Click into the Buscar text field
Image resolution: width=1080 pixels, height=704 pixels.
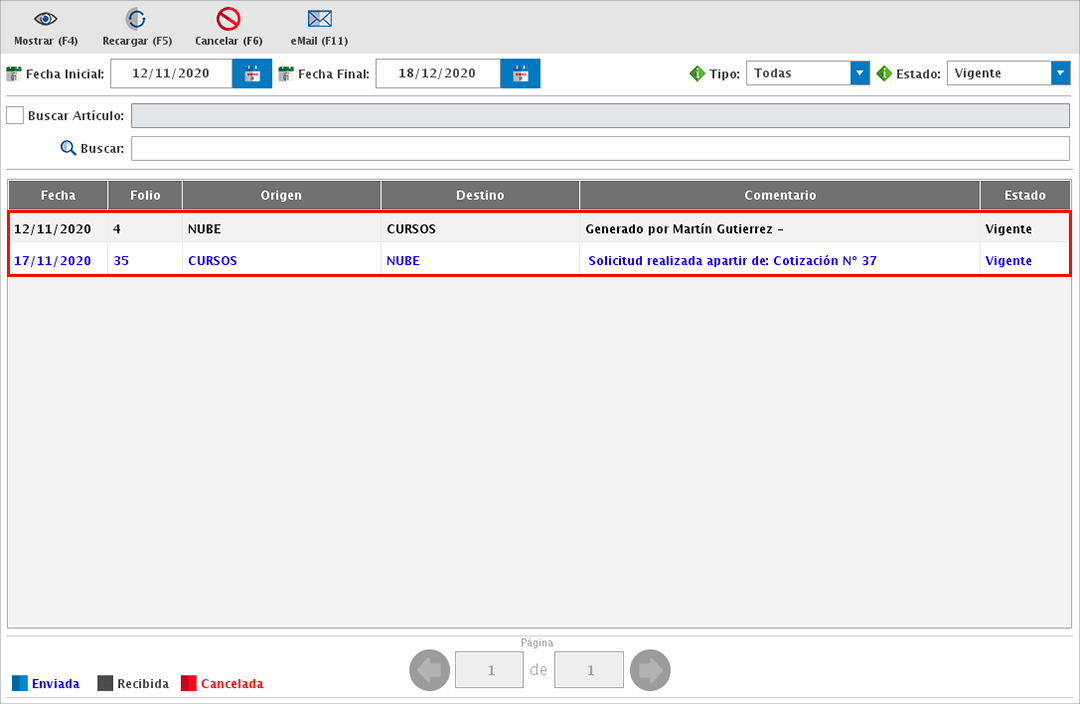pos(600,149)
